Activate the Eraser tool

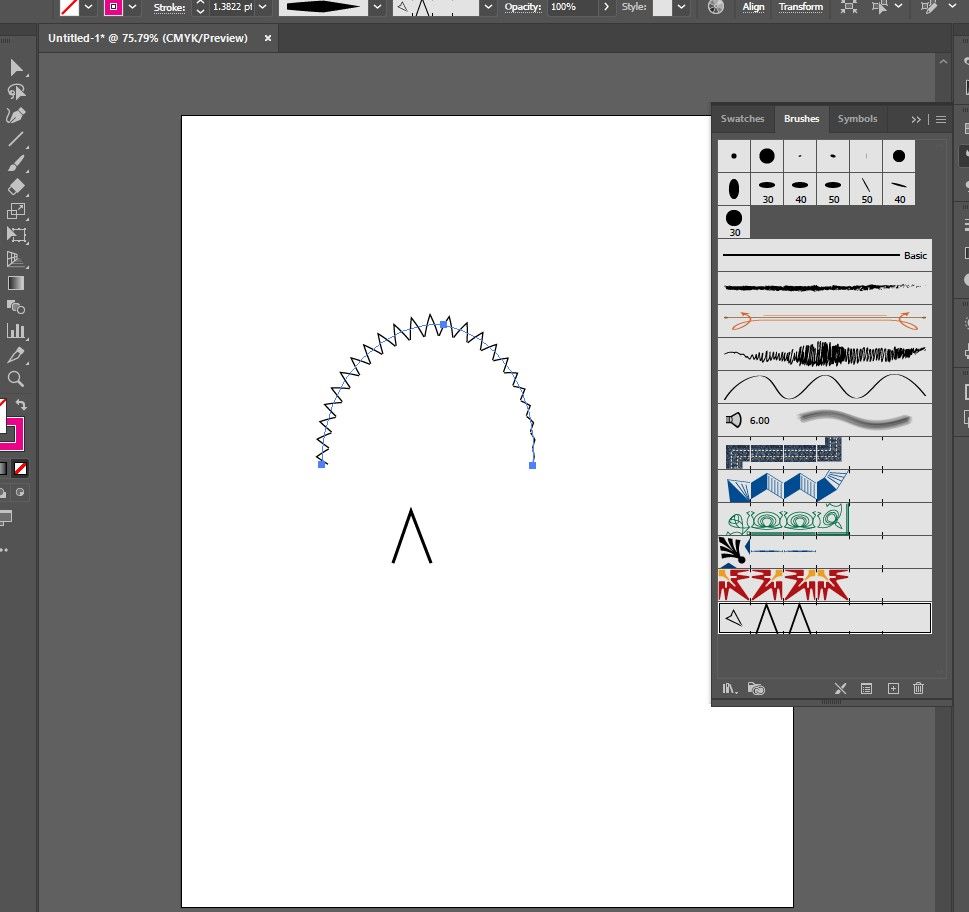[x=14, y=187]
